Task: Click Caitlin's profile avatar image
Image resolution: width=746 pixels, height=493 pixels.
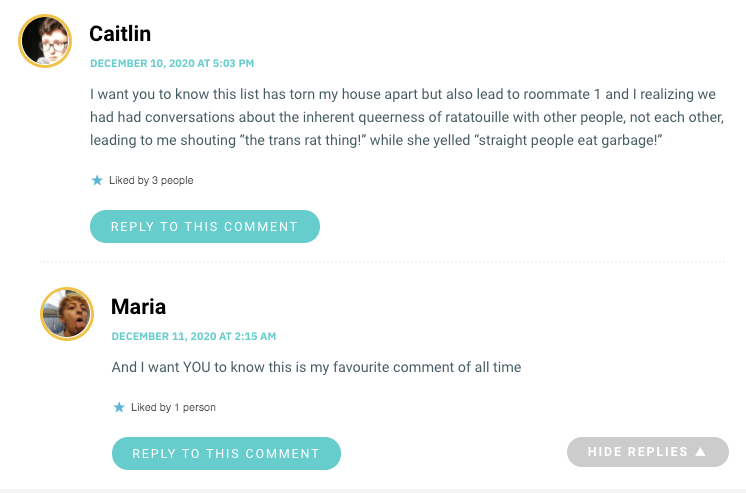Action: (45, 41)
